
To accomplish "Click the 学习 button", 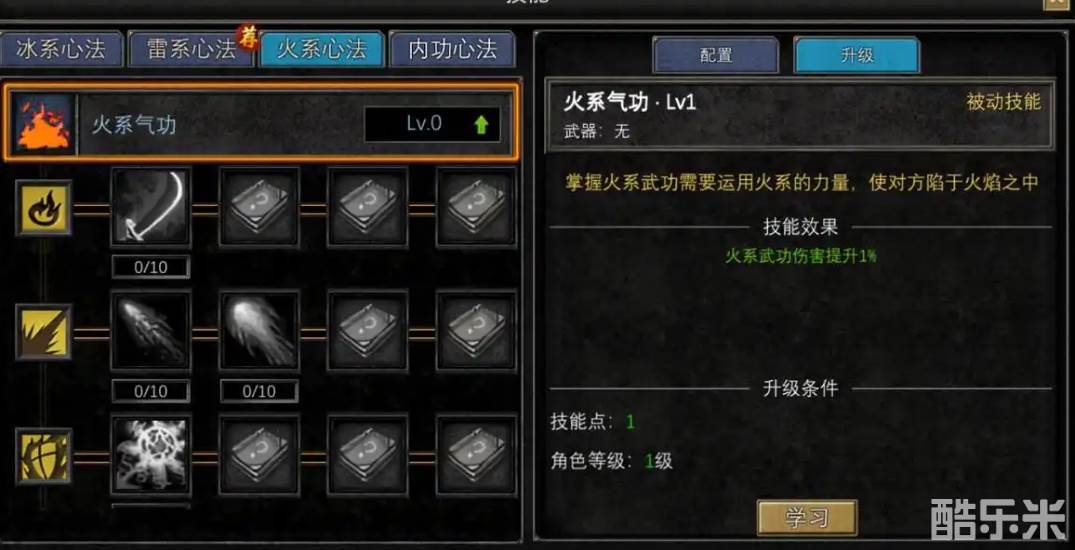I will pyautogui.click(x=807, y=518).
